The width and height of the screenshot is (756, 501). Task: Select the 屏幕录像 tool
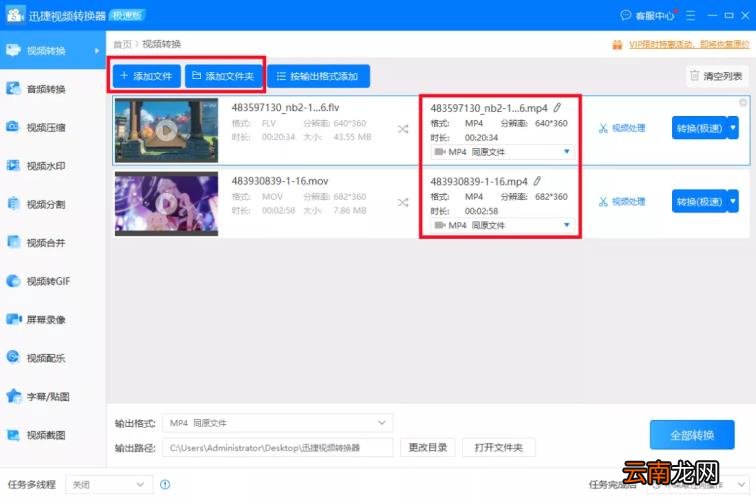[x=53, y=319]
